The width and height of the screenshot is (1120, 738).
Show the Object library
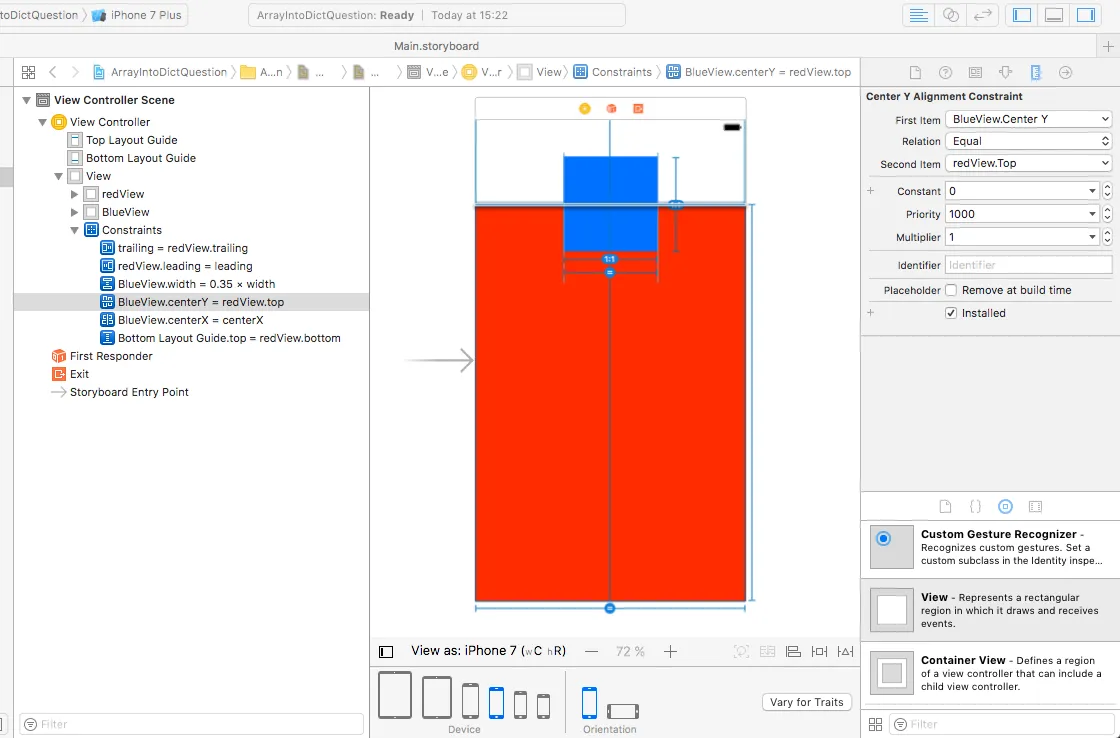coord(1005,507)
